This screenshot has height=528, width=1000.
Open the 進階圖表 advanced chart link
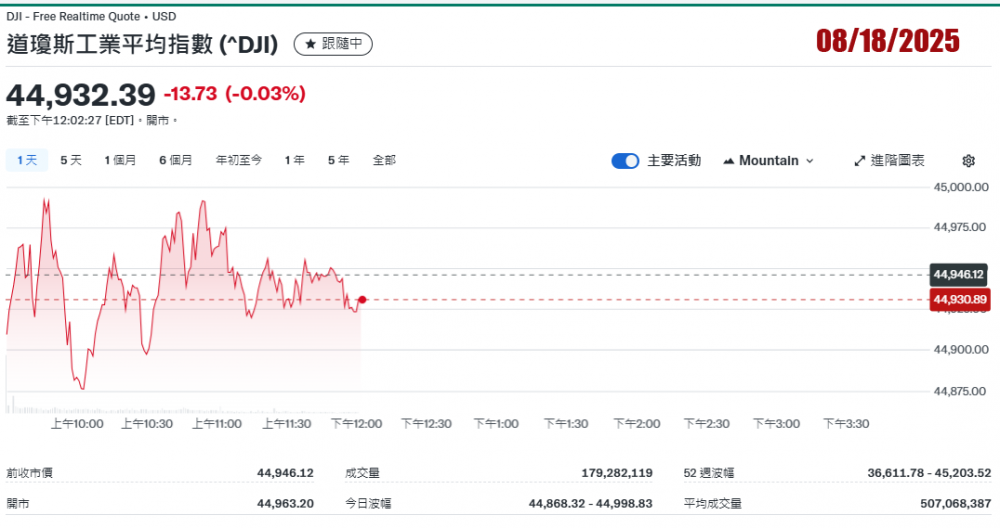897,161
